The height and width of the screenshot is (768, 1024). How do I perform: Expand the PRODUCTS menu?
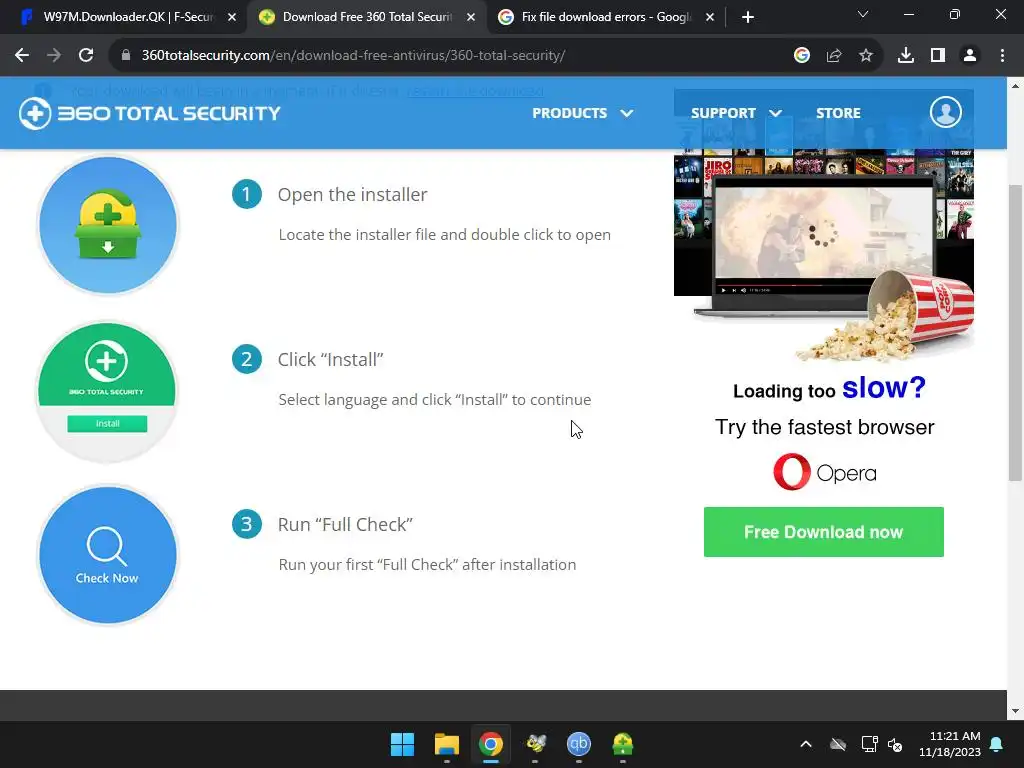coord(583,113)
